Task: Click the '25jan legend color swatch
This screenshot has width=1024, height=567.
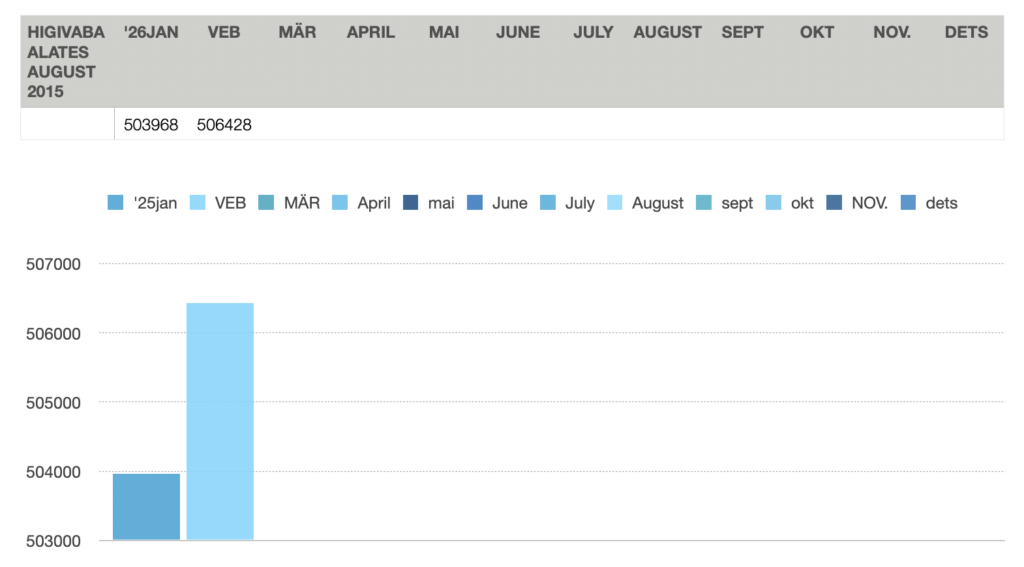Action: [115, 203]
